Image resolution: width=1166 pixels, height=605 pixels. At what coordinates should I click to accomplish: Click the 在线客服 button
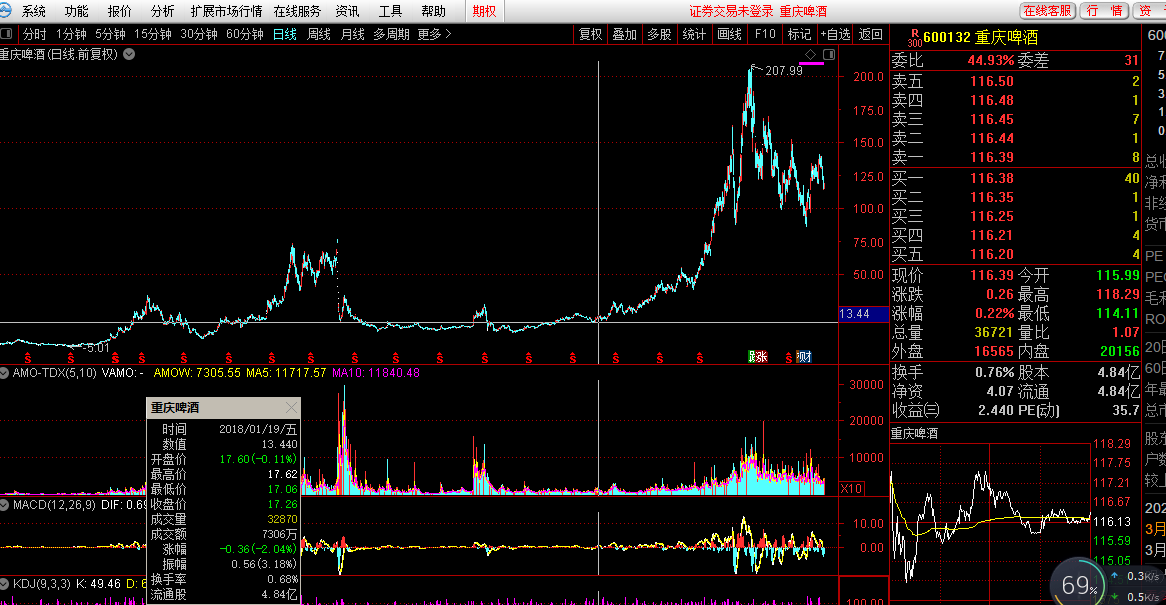pyautogui.click(x=1048, y=11)
